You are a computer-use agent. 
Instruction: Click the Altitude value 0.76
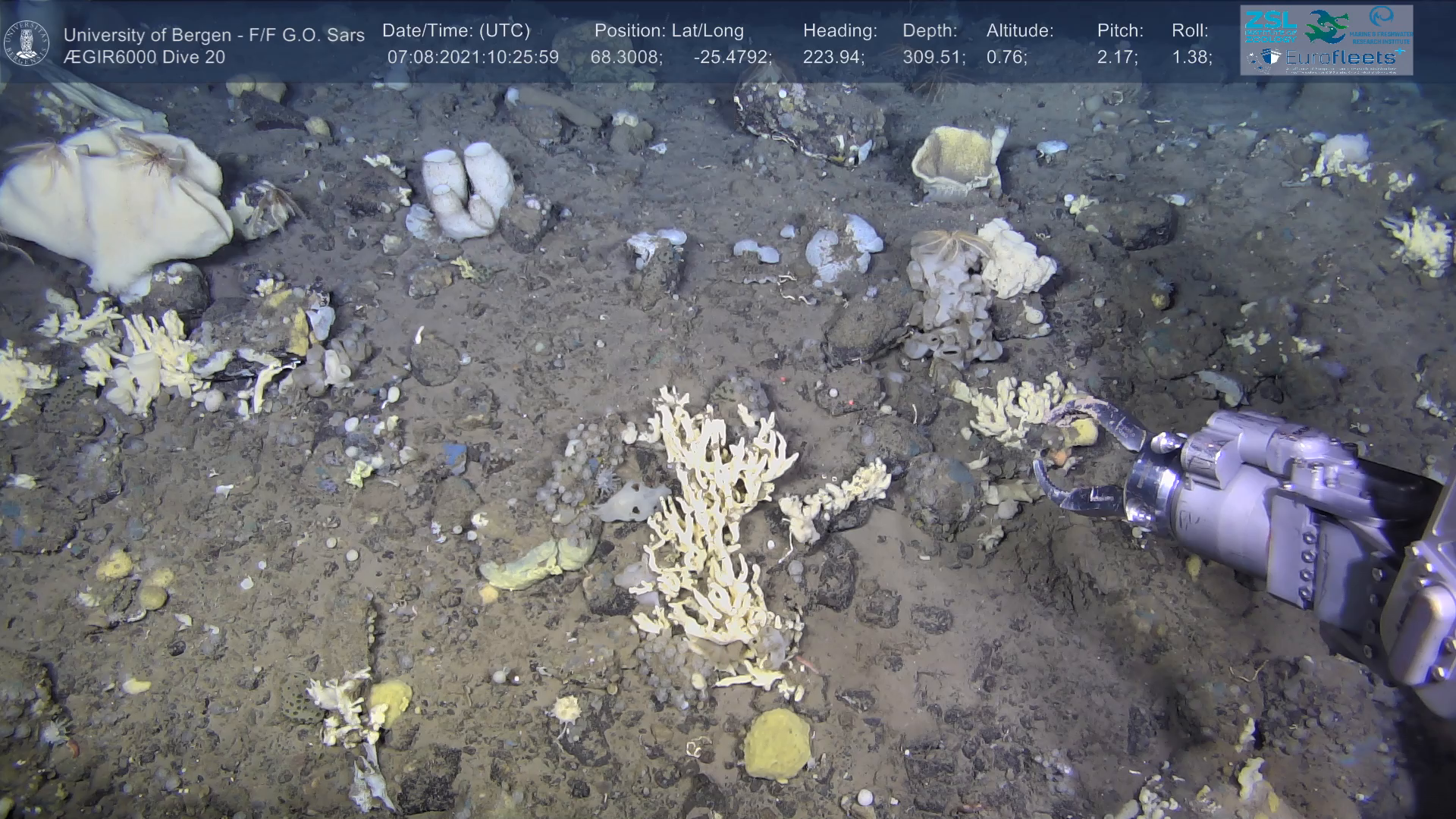pyautogui.click(x=1006, y=58)
